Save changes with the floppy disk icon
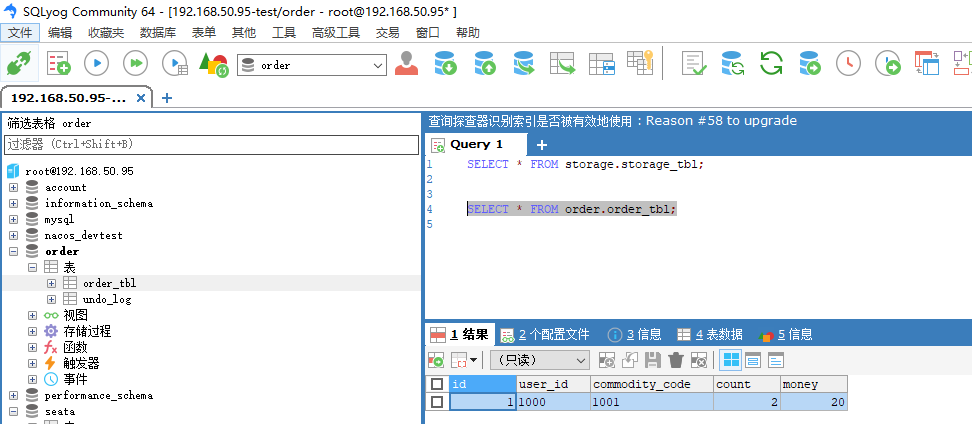Viewport: 972px width, 424px height. click(x=652, y=360)
